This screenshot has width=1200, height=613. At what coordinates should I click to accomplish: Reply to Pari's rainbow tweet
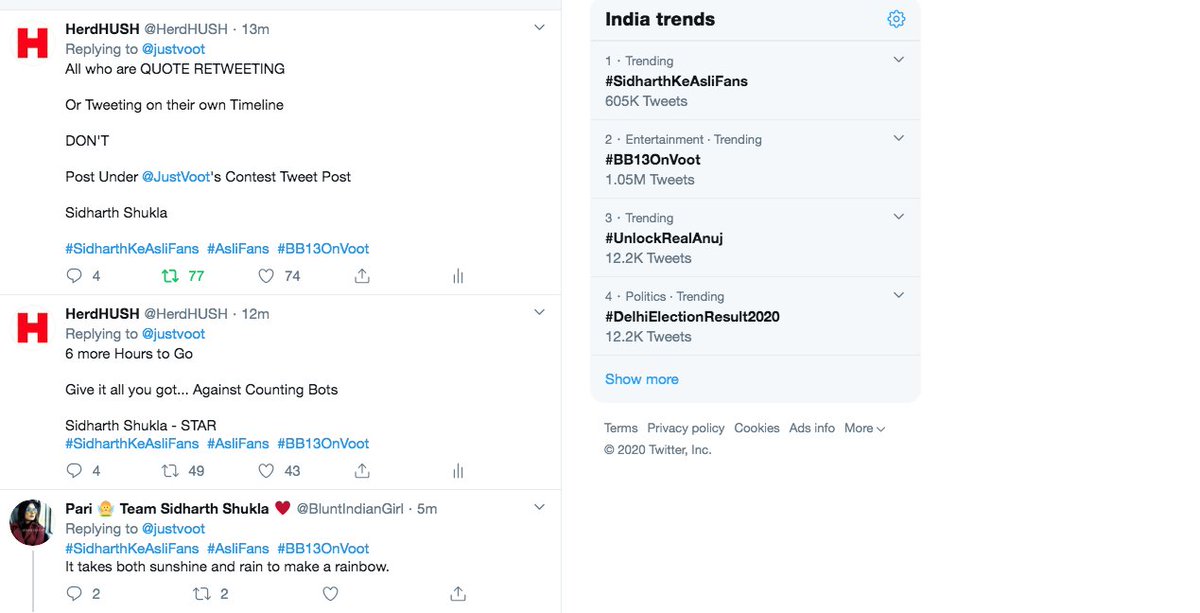pos(74,594)
